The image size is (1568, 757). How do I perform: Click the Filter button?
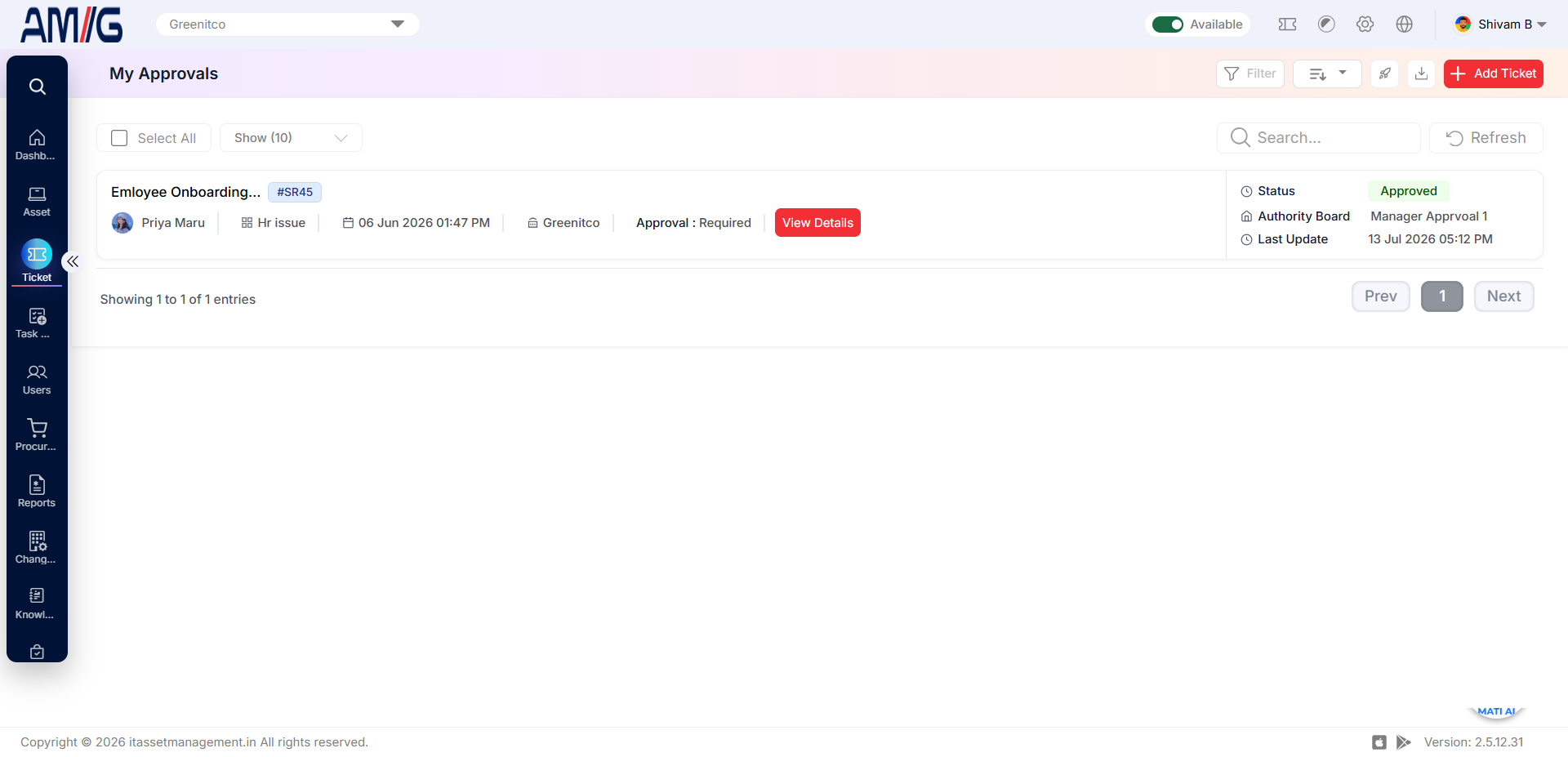pyautogui.click(x=1250, y=73)
